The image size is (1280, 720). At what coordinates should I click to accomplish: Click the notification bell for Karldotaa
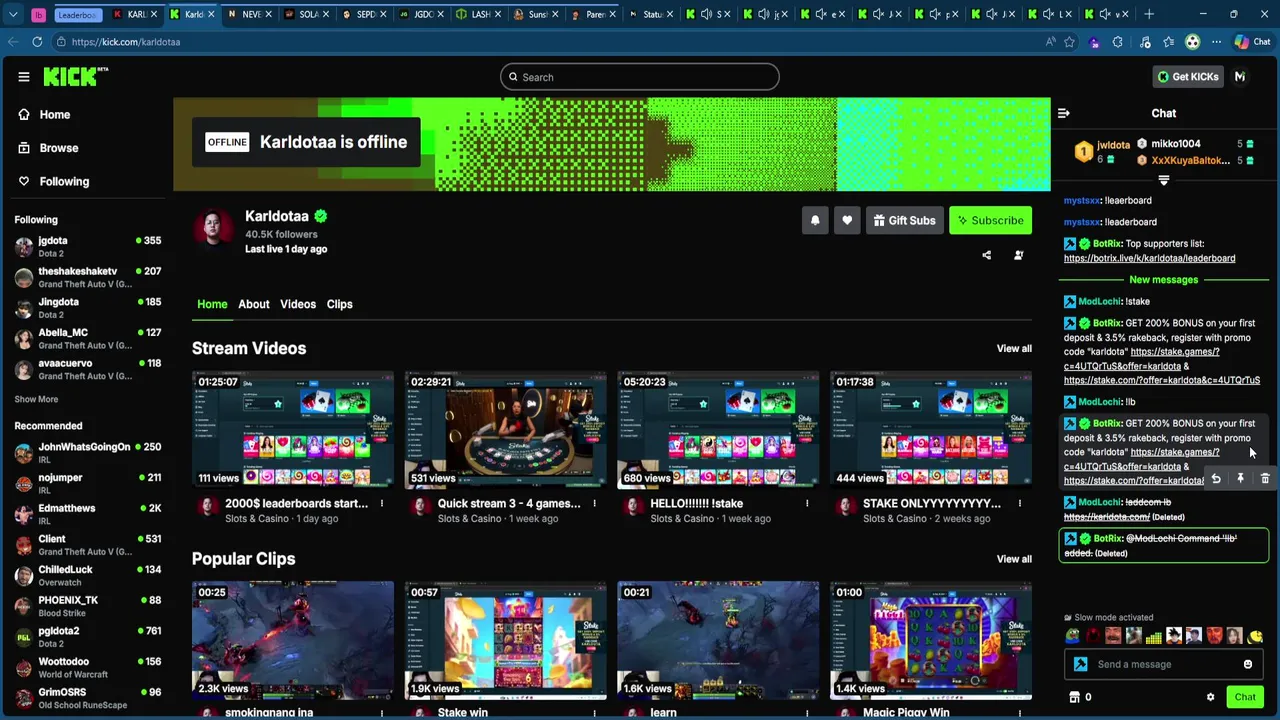[x=815, y=220]
